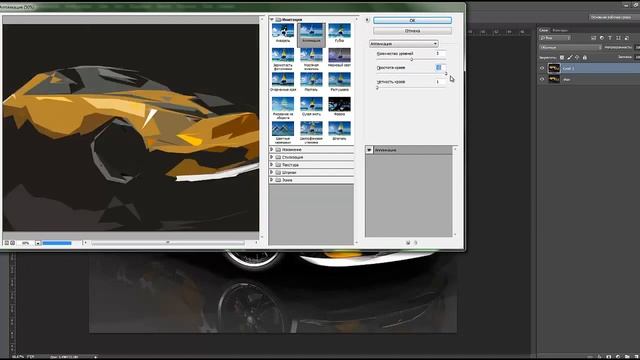Hide filter thumbnails with collapse arrow button
640x360 pixels.
coord(367,20)
